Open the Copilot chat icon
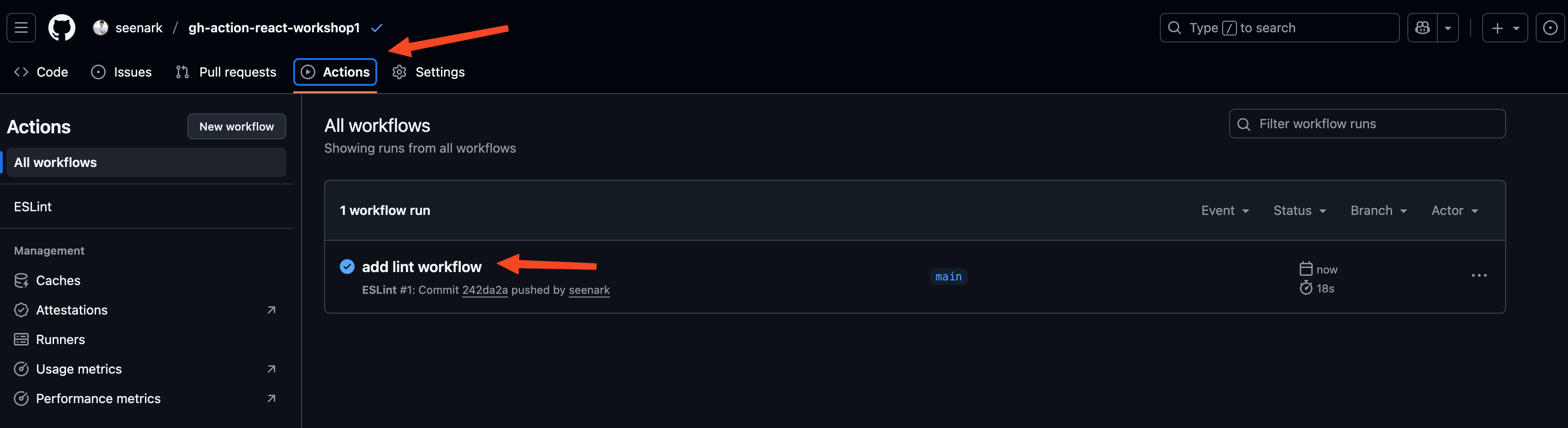1568x428 pixels. point(1422,28)
